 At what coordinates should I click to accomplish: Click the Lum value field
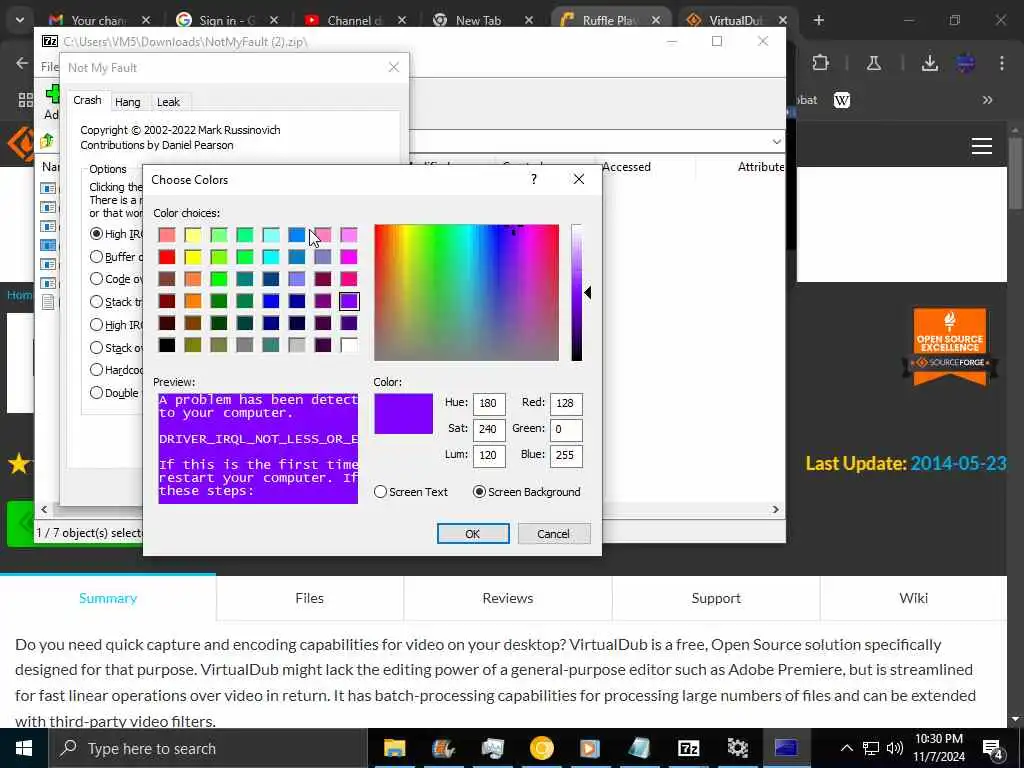coord(488,455)
